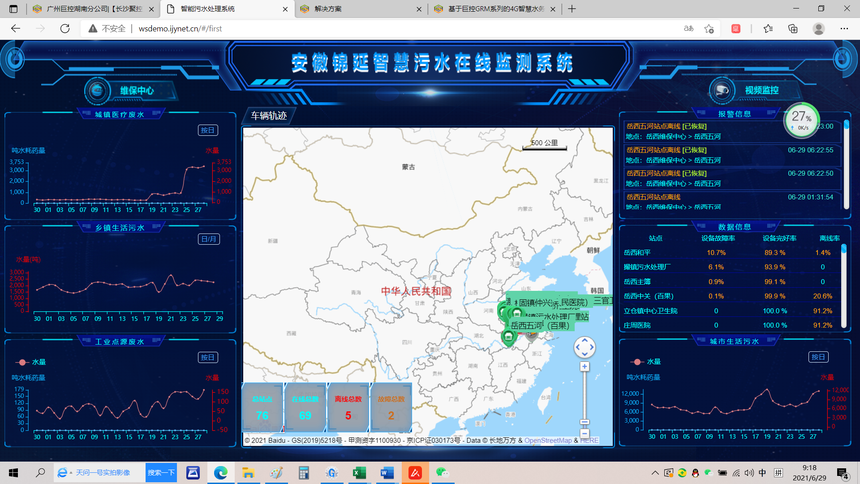Zoom out with the map minus button
The image size is (860, 484).
pos(585,434)
